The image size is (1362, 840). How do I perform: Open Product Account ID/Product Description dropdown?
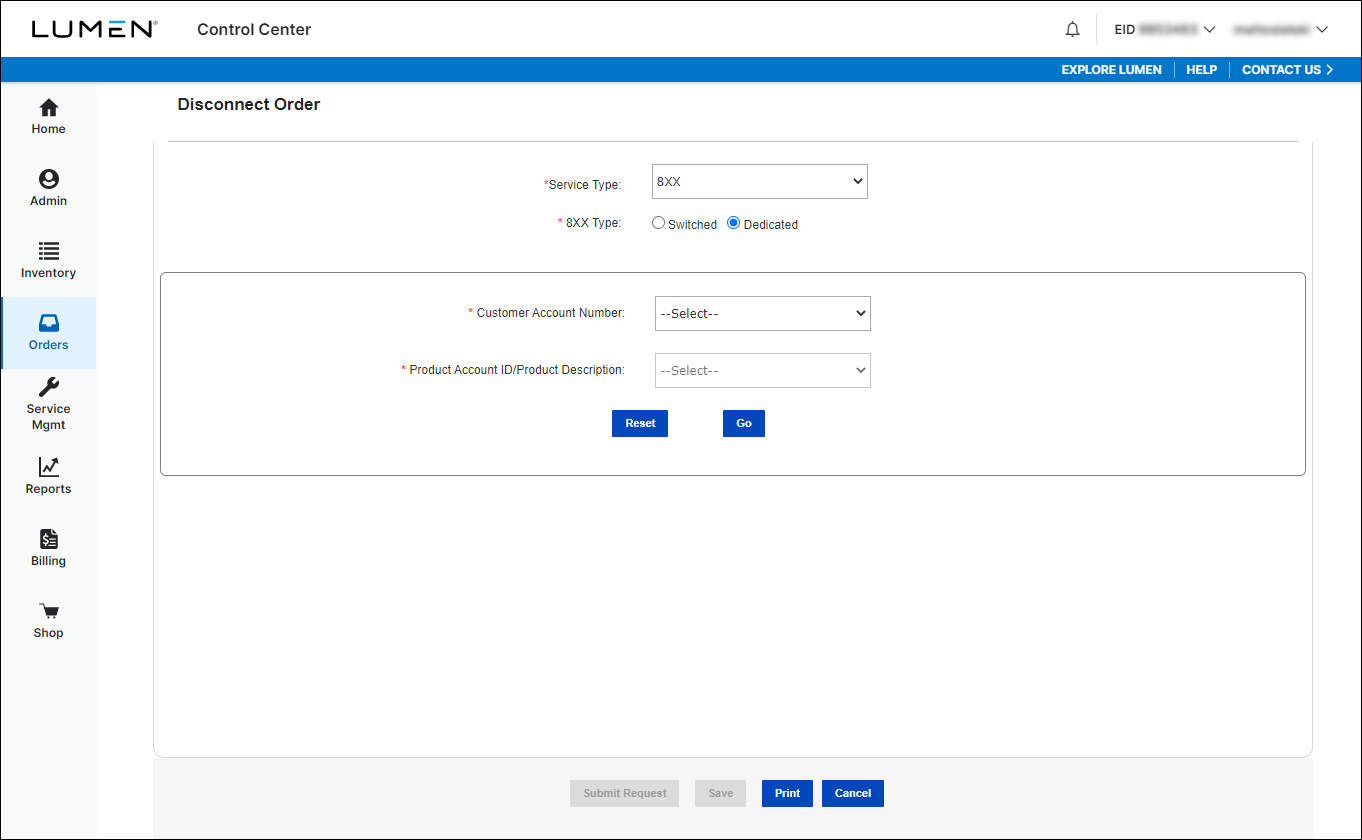coord(763,370)
